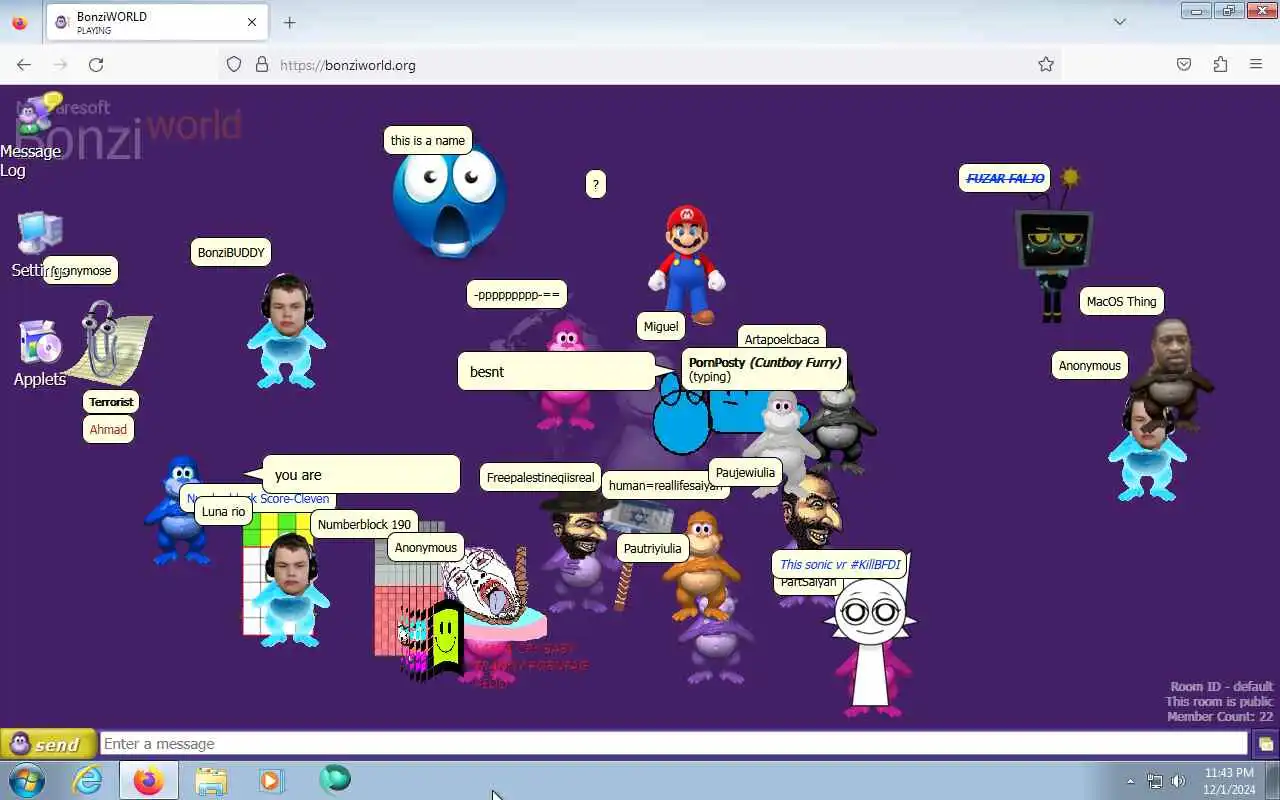Viewport: 1280px width, 800px height.
Task: Click the Numberblock 190 grid avatar
Action: click(410, 590)
